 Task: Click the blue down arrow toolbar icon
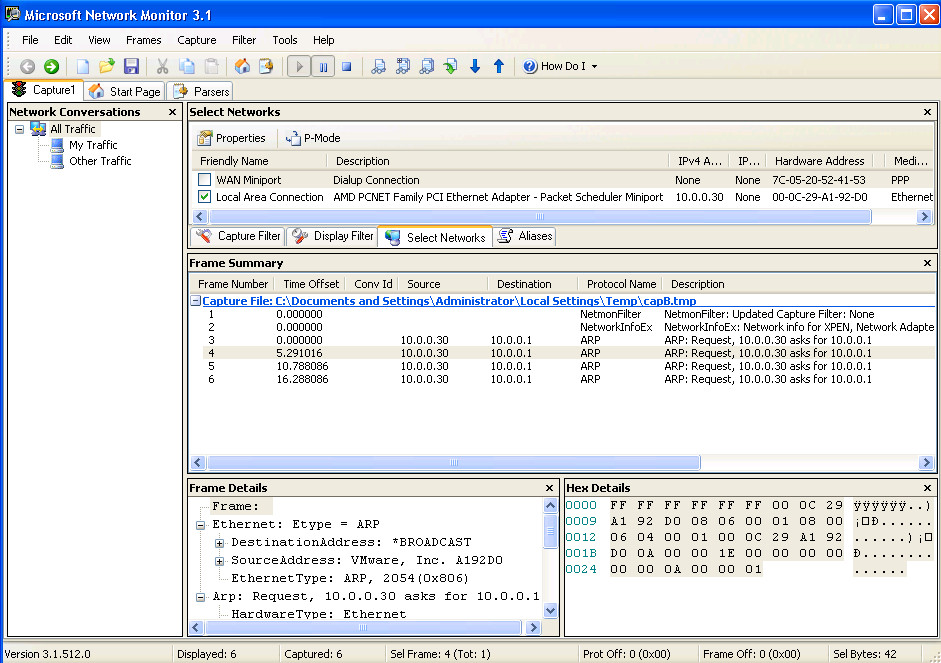pos(475,67)
